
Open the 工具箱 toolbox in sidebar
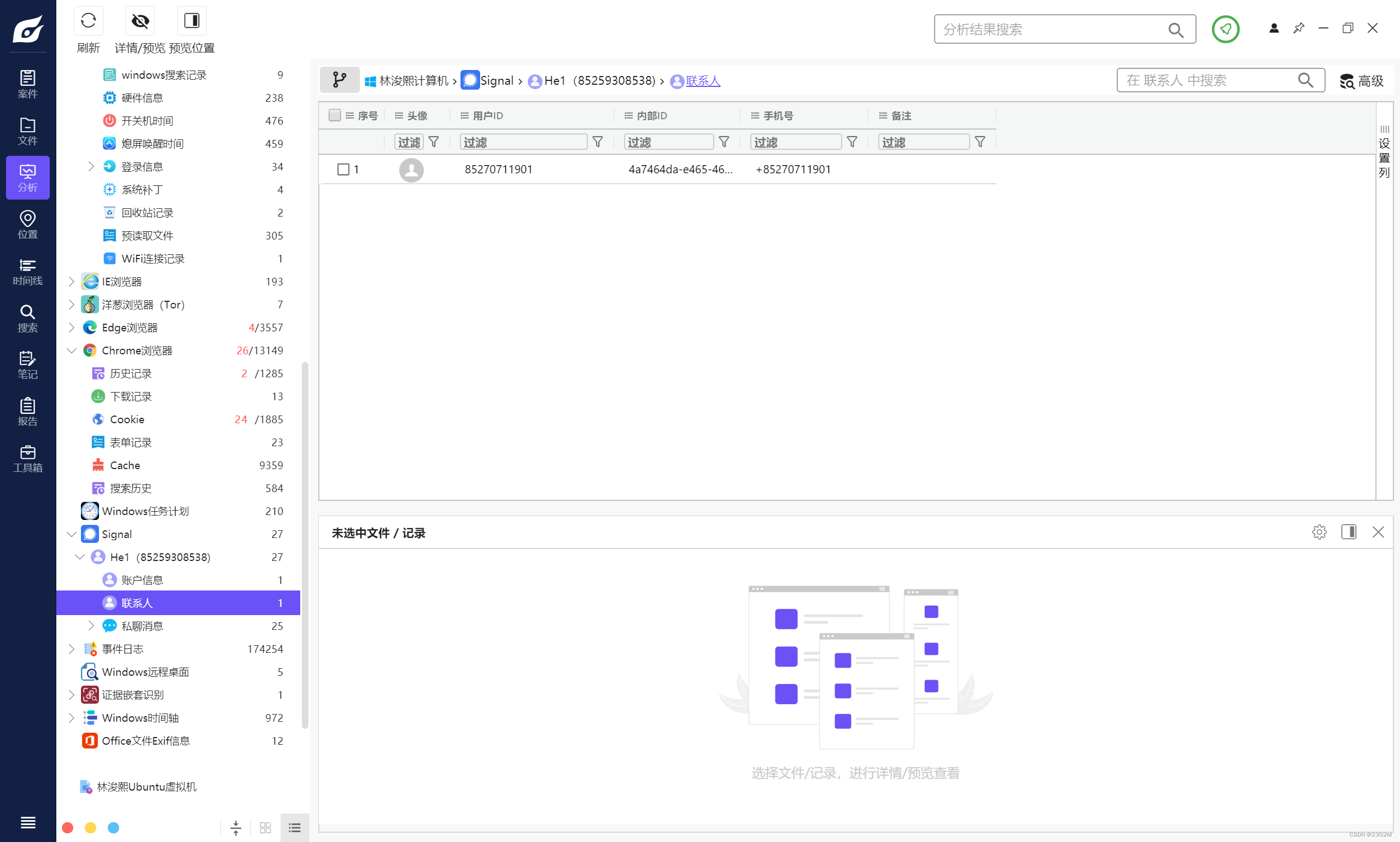[27, 459]
